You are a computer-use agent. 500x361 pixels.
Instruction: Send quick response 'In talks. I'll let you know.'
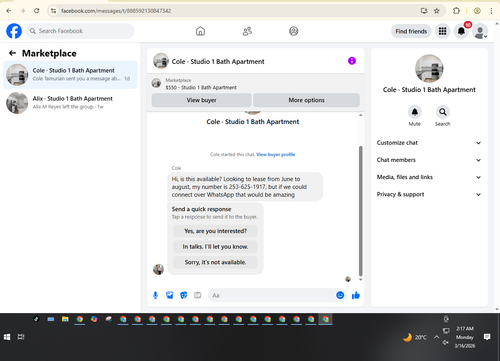[215, 247]
